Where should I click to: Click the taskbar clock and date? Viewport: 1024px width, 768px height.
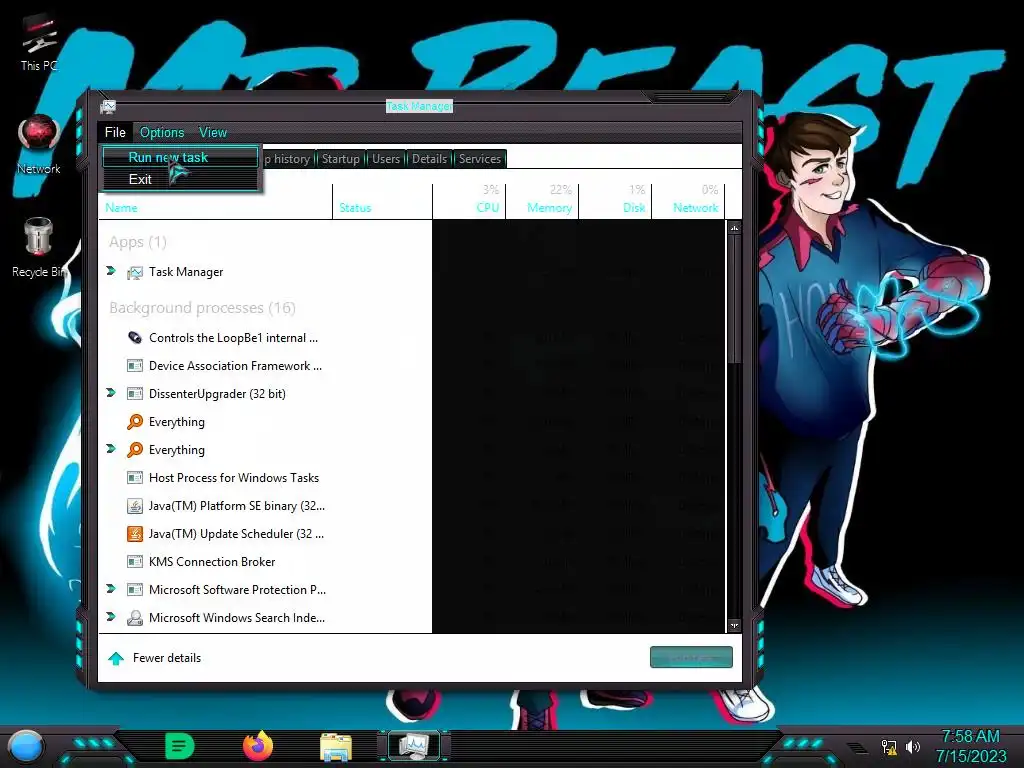[x=970, y=746]
